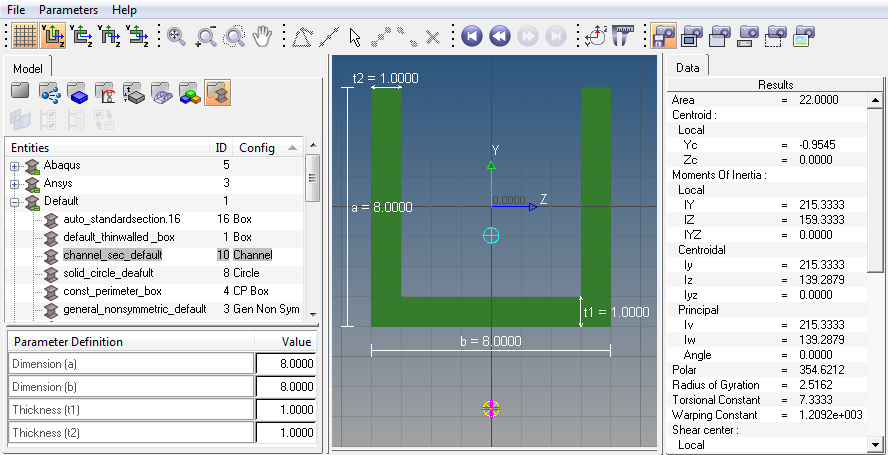Viewport: 888px width, 455px height.
Task: Click the Thickness (t1) value field
Action: [x=285, y=411]
